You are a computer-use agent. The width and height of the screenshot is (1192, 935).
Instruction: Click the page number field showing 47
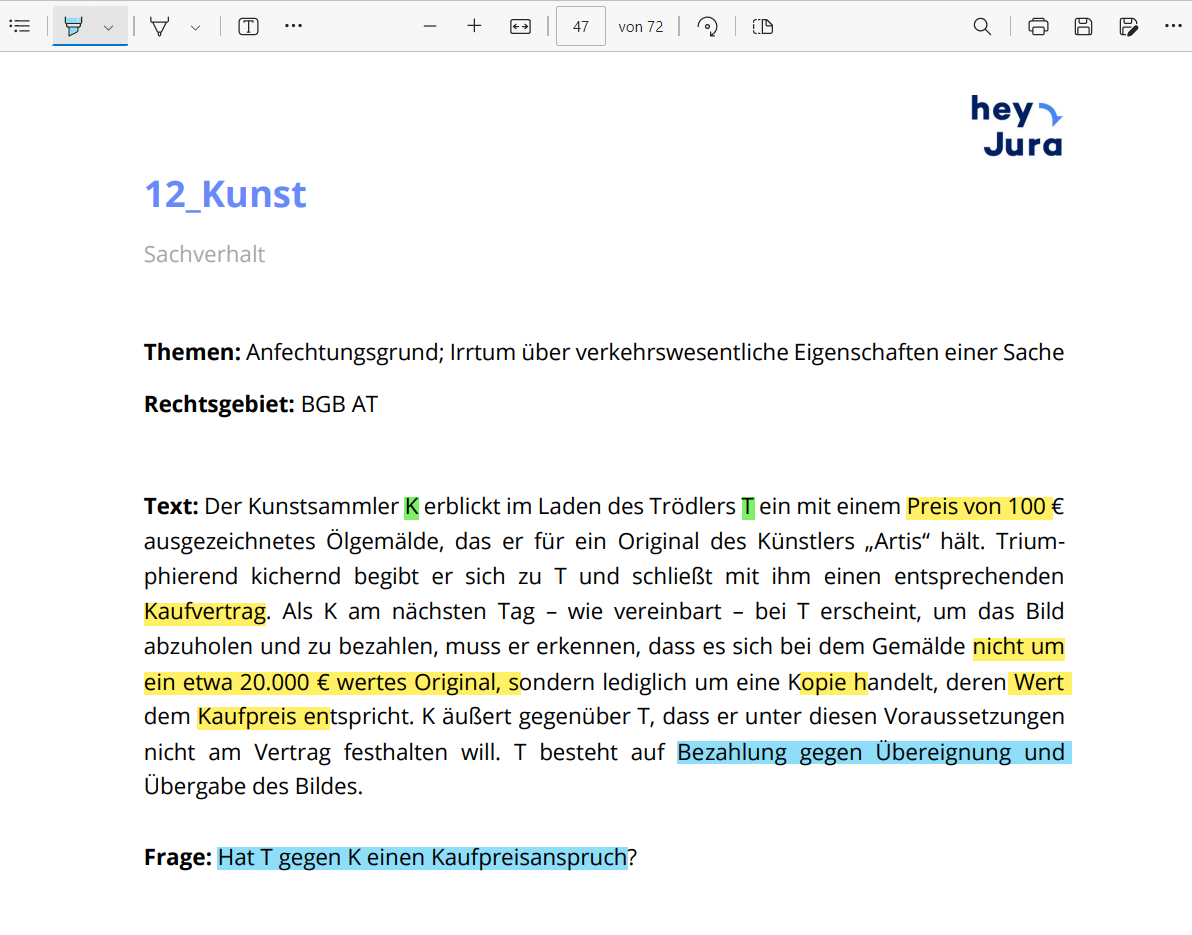[x=580, y=27]
